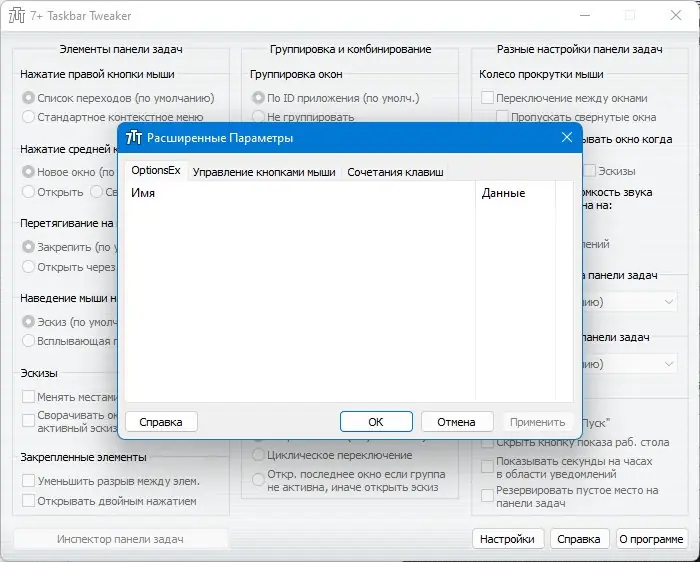
Task: Close the 7+ Taskbar Tweaker main window
Action: pyautogui.click(x=676, y=16)
